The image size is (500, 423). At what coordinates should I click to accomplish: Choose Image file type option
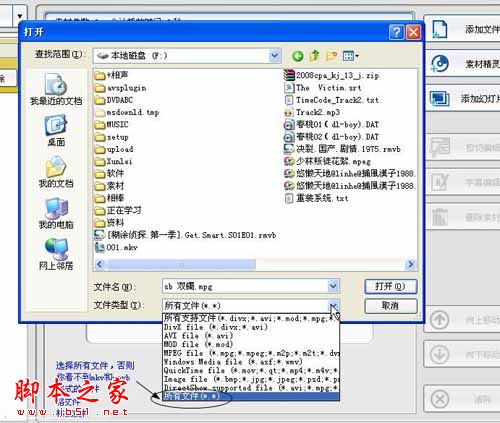point(251,379)
